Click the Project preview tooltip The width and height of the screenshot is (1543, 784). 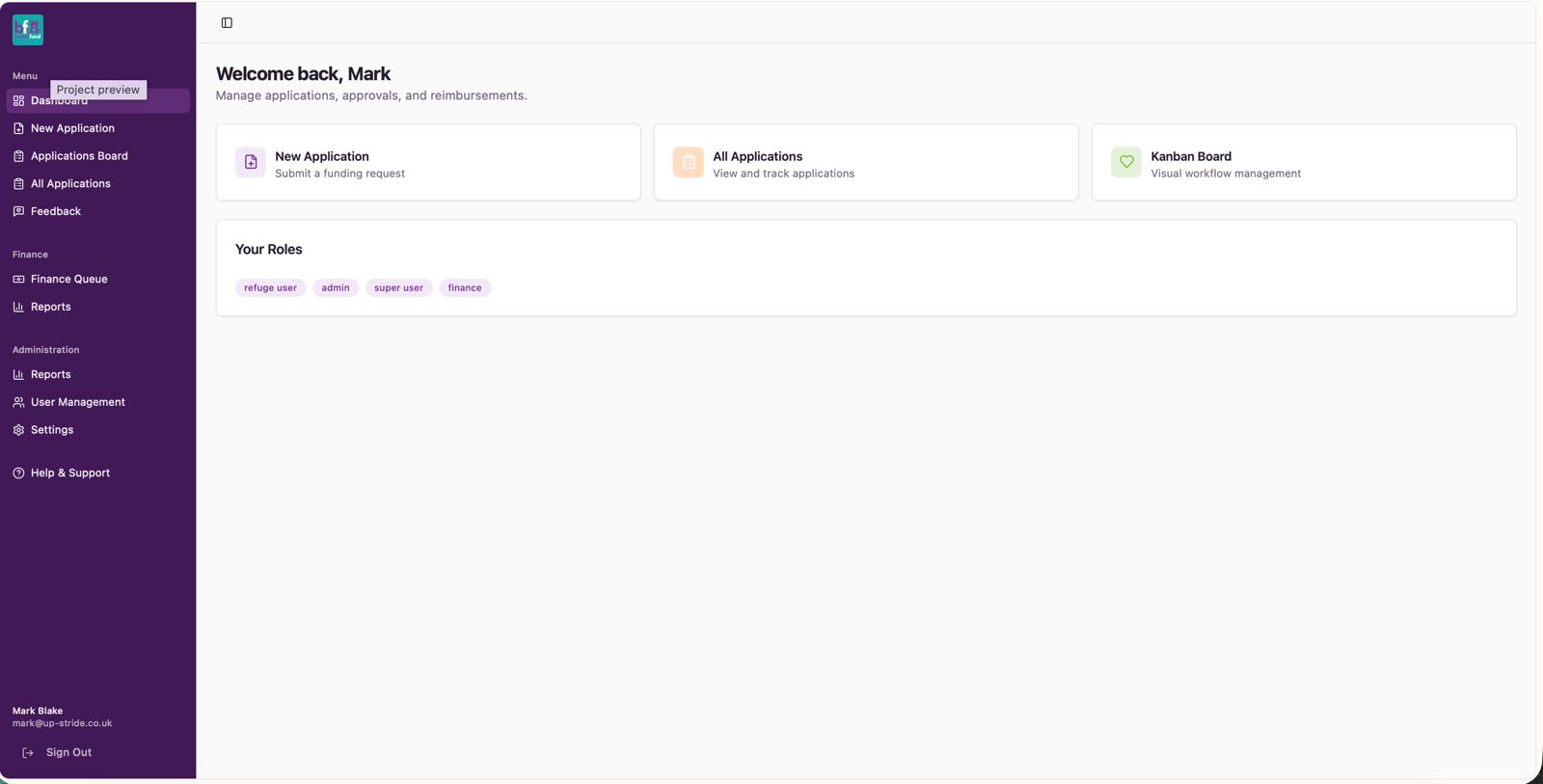[98, 90]
